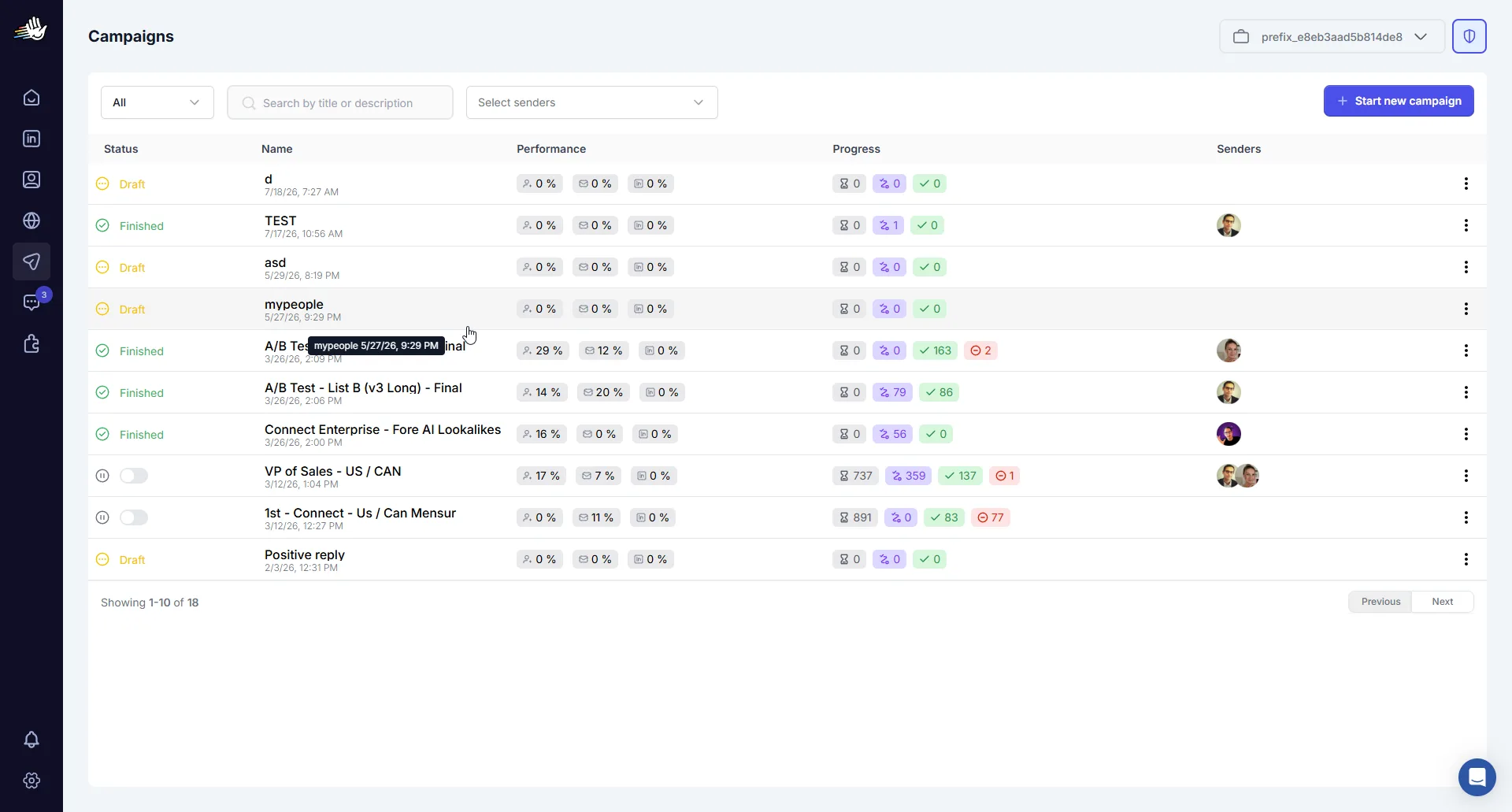This screenshot has height=812, width=1512.
Task: Click the 163 completed badge
Action: click(x=935, y=350)
